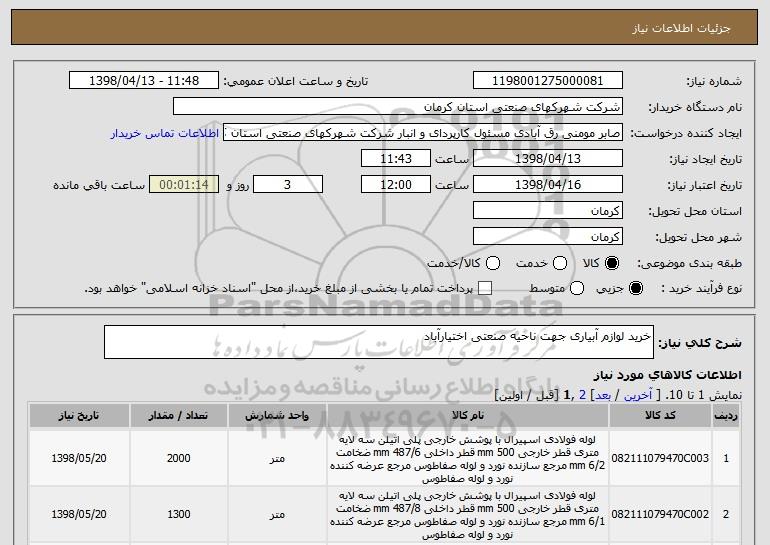Click the countdown timer 00:01:14

tap(184, 185)
